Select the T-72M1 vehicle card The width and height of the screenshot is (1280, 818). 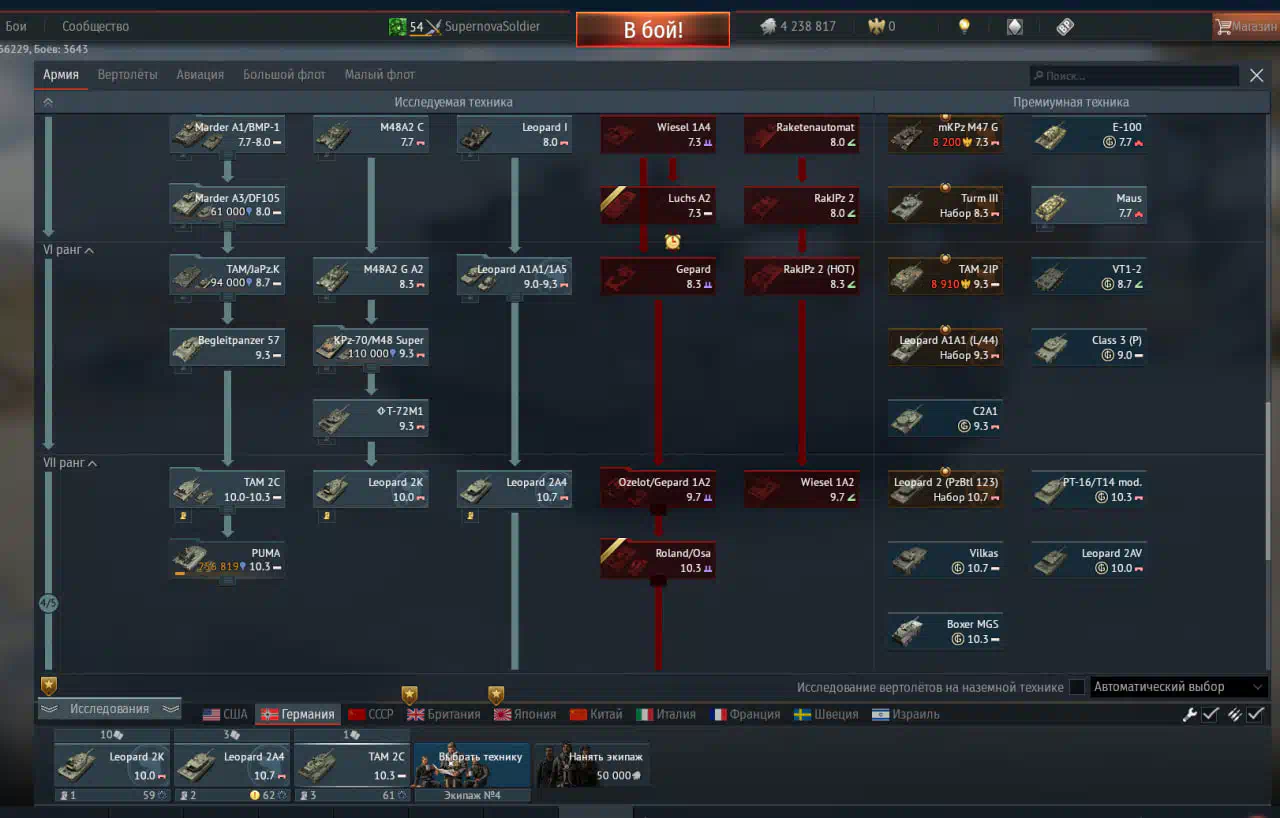(371, 418)
